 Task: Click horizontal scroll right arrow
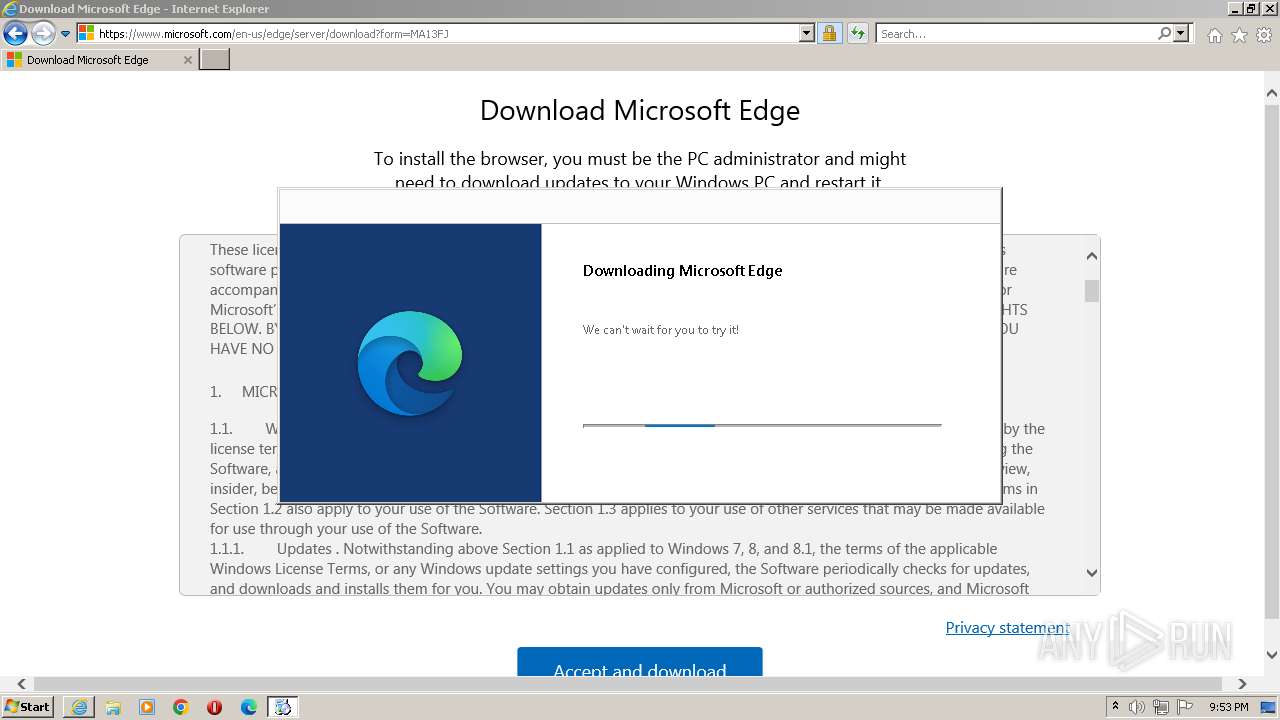(1242, 684)
